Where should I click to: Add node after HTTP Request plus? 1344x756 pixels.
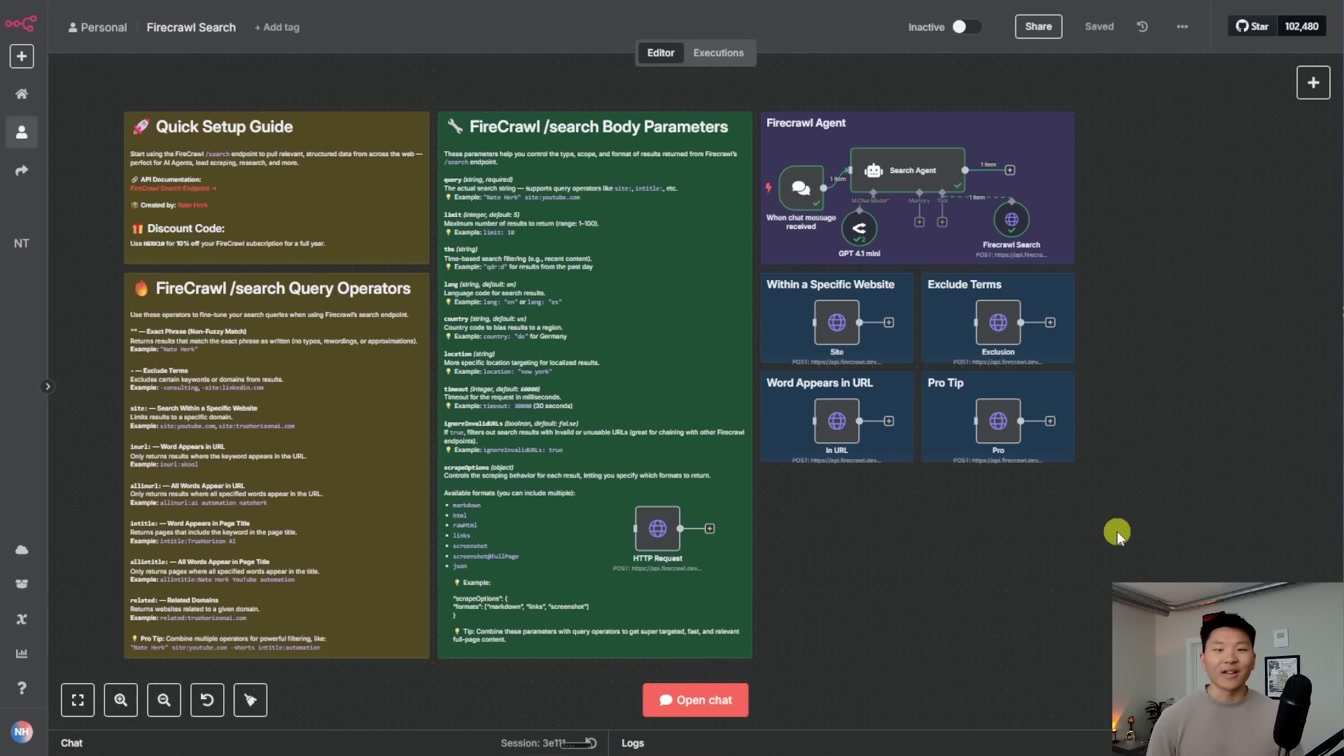click(x=710, y=528)
